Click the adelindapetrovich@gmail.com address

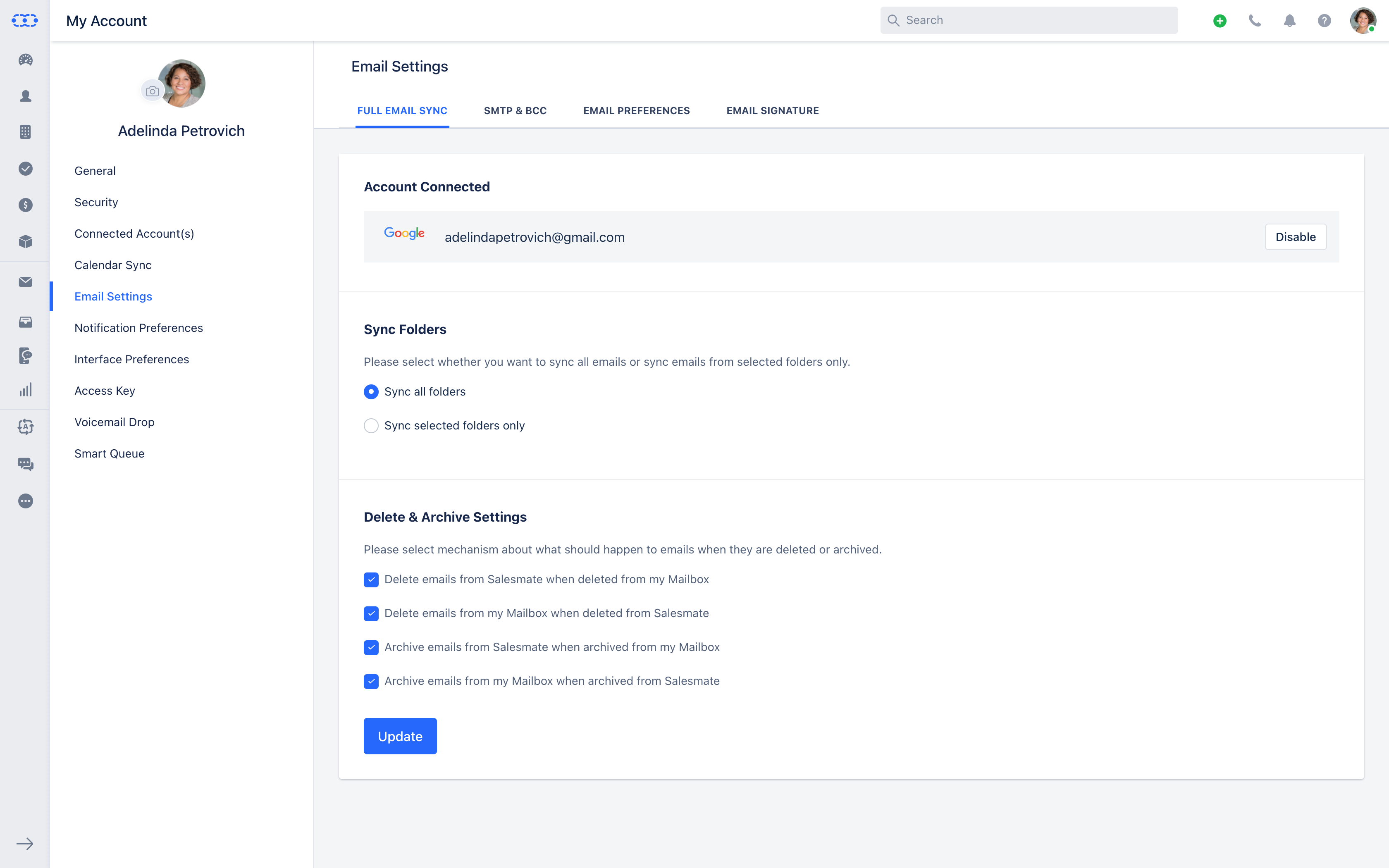coord(535,237)
